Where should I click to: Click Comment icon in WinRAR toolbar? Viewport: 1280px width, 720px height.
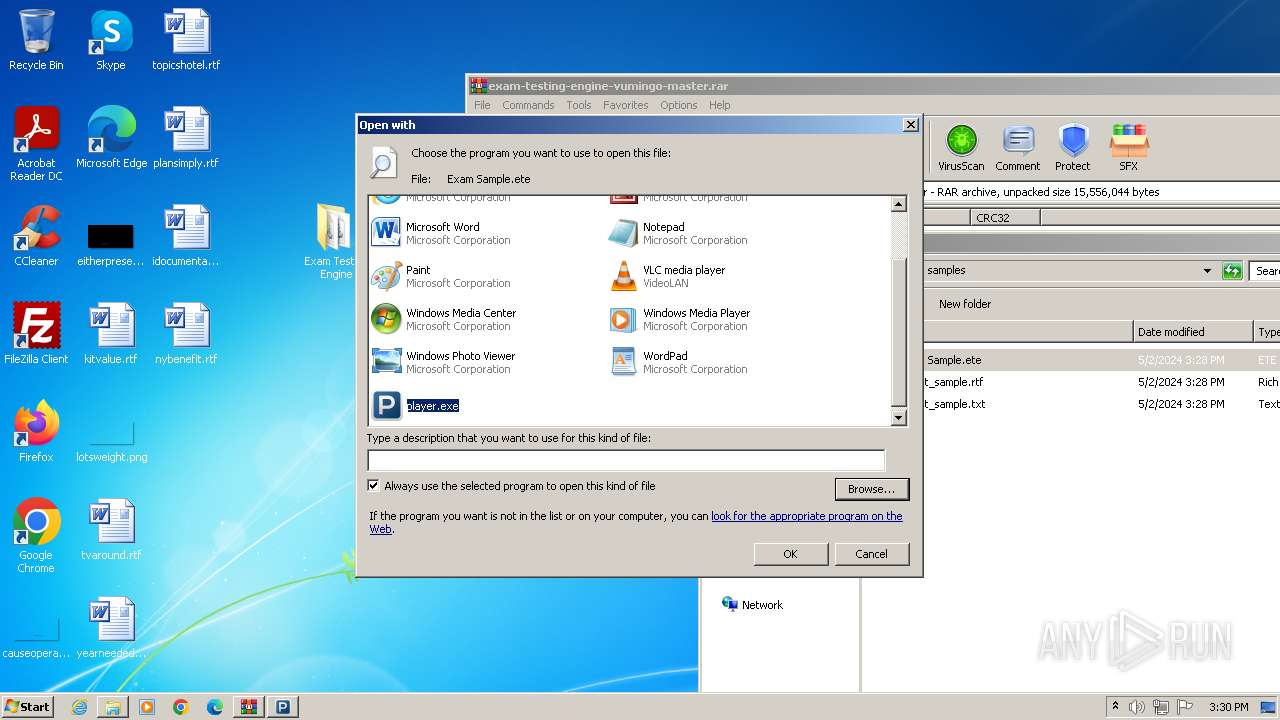(1018, 148)
